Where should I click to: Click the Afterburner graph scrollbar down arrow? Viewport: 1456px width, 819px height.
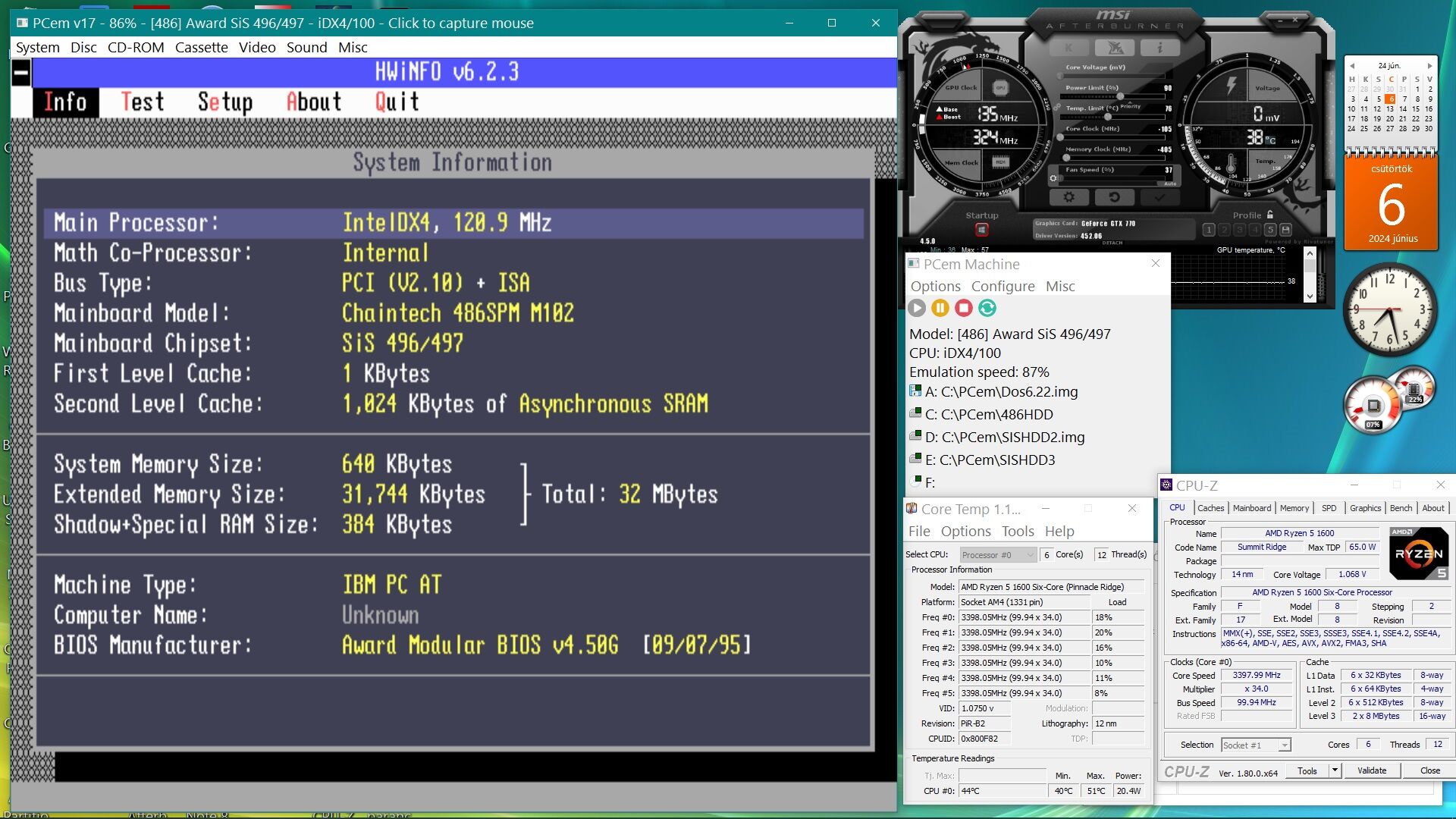click(1310, 297)
